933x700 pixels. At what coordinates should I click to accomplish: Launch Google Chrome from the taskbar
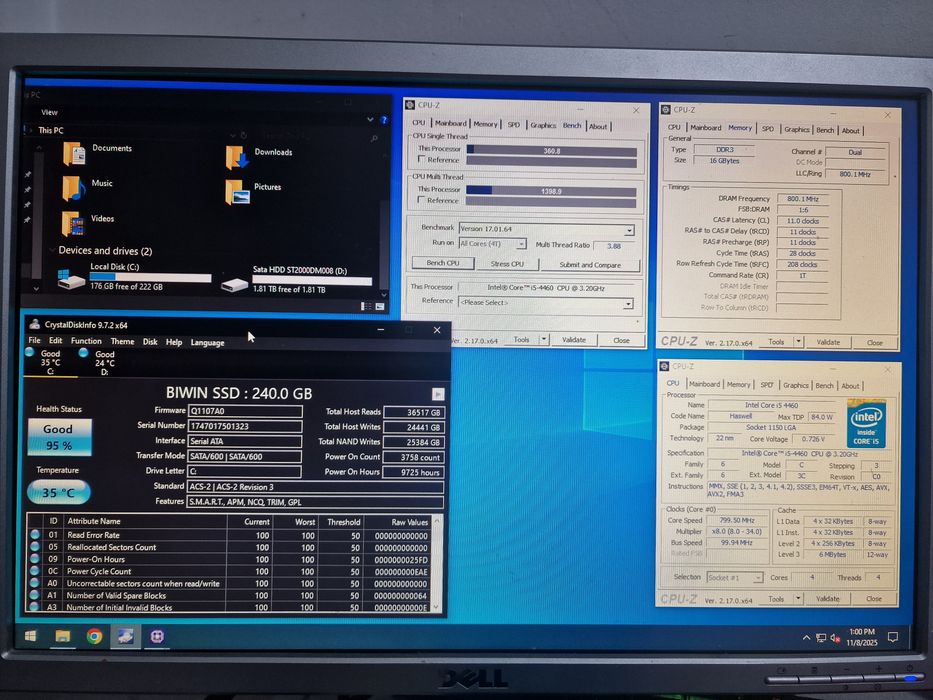click(94, 636)
